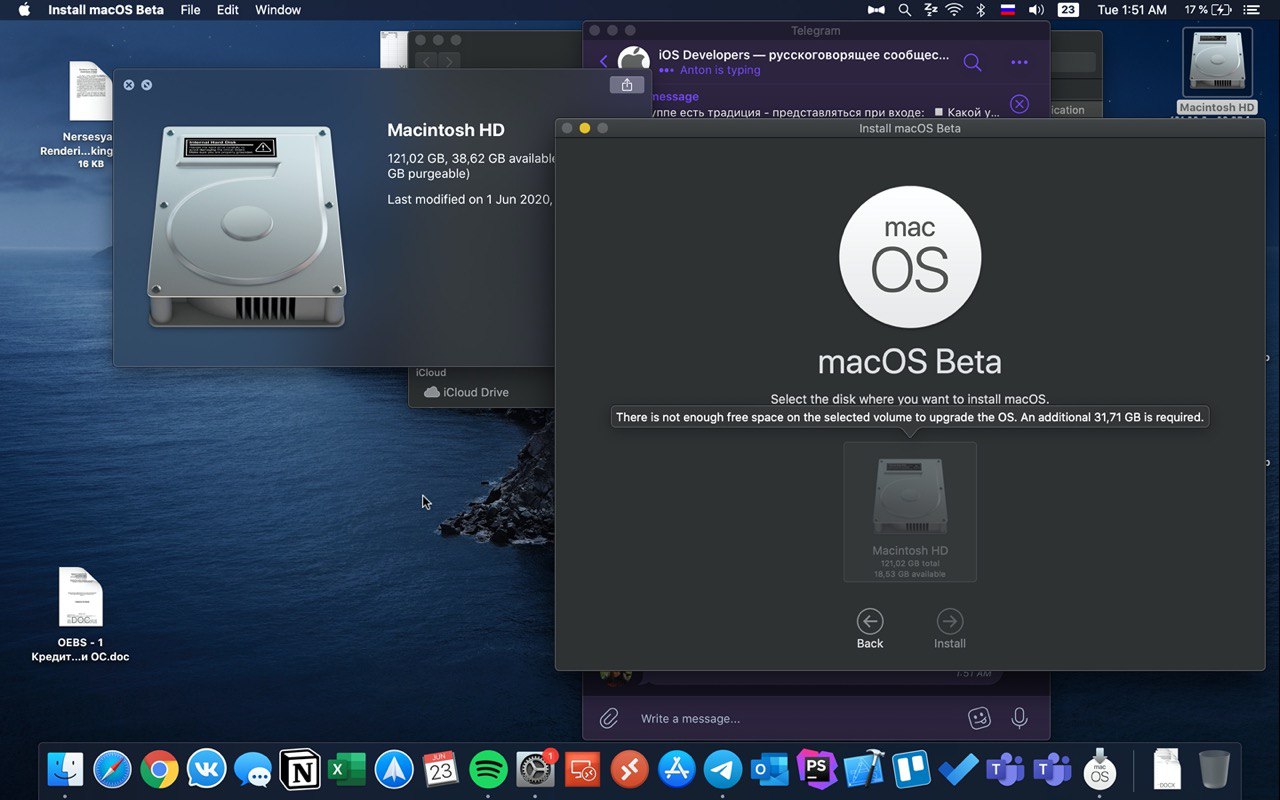The height and width of the screenshot is (800, 1280).
Task: Open the Spark mail app in the Dock
Action: 394,769
